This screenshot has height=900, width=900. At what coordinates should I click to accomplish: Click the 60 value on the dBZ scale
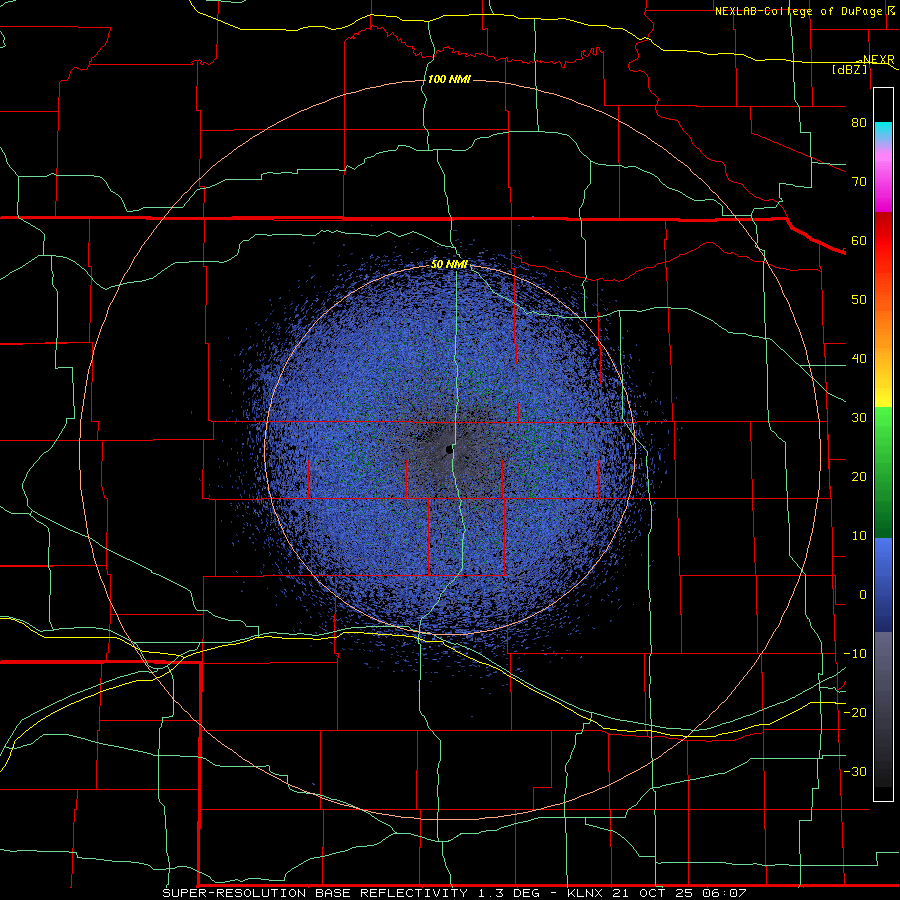pyautogui.click(x=859, y=241)
